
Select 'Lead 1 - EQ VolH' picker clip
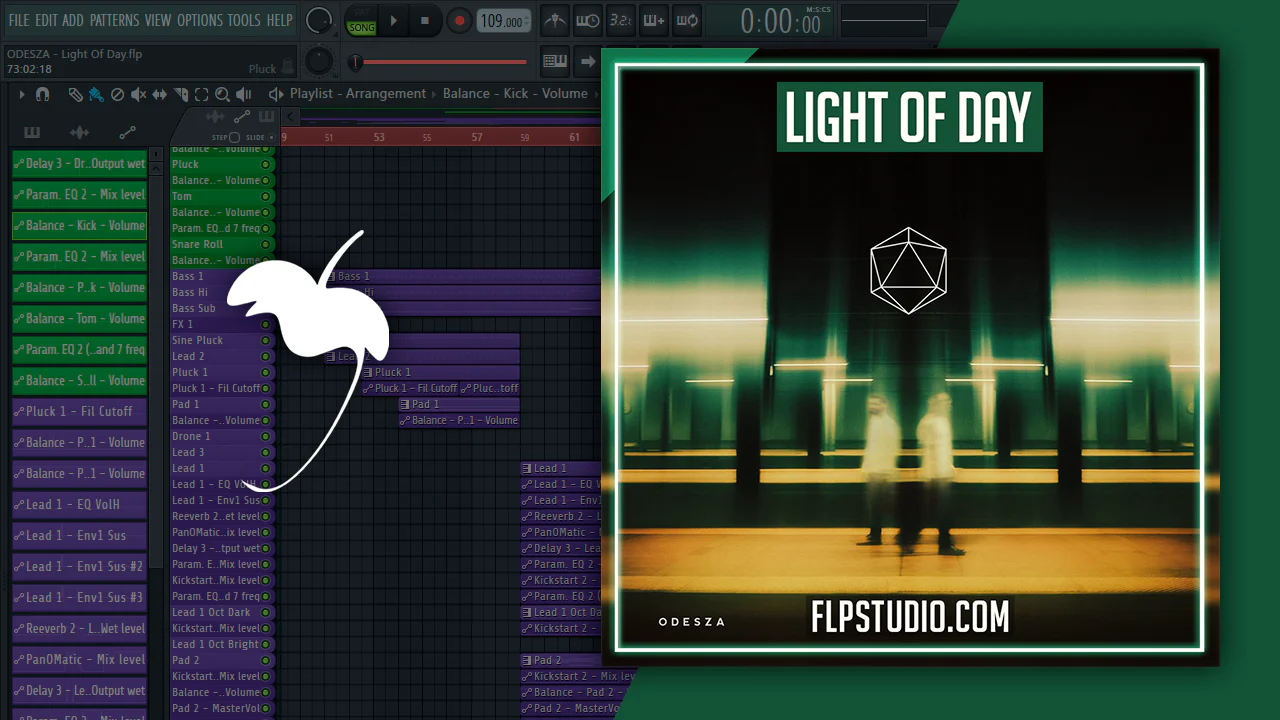(80, 505)
